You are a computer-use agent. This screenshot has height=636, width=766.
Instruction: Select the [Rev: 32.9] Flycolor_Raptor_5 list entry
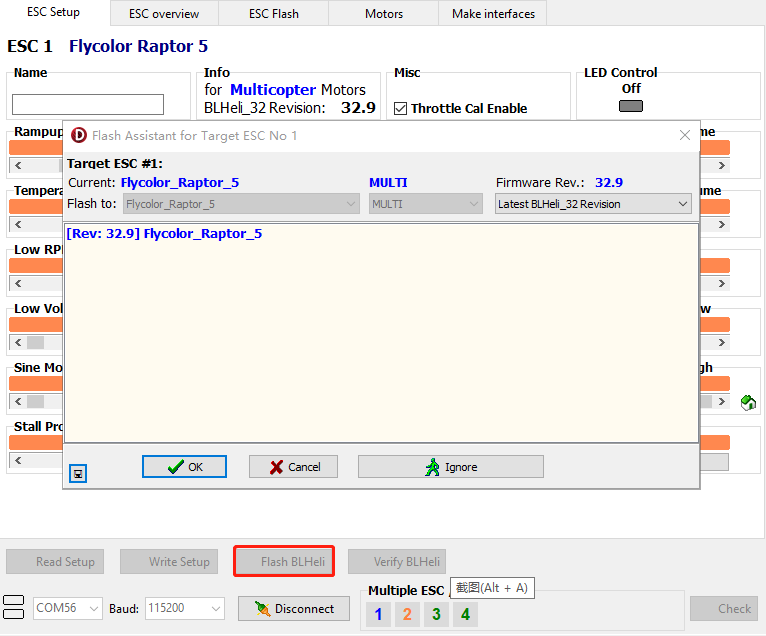point(164,233)
